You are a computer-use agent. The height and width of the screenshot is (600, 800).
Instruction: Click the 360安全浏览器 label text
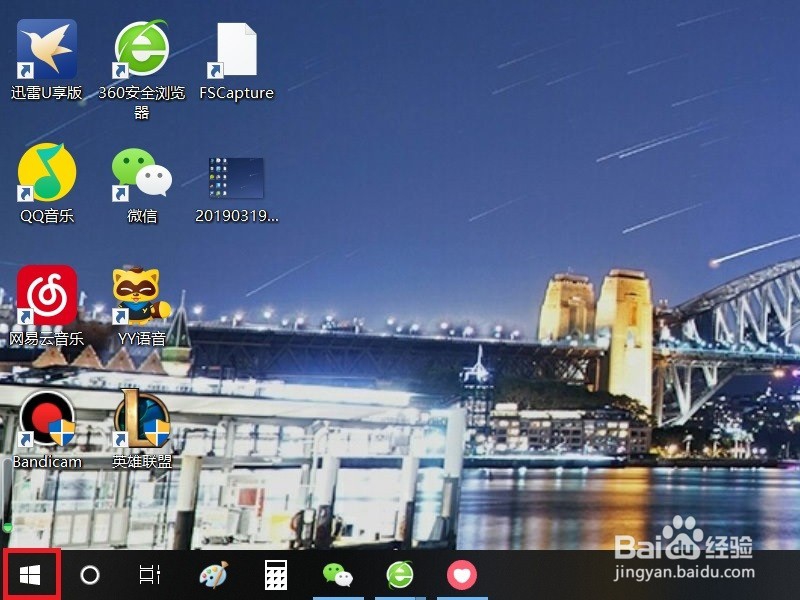coord(142,102)
